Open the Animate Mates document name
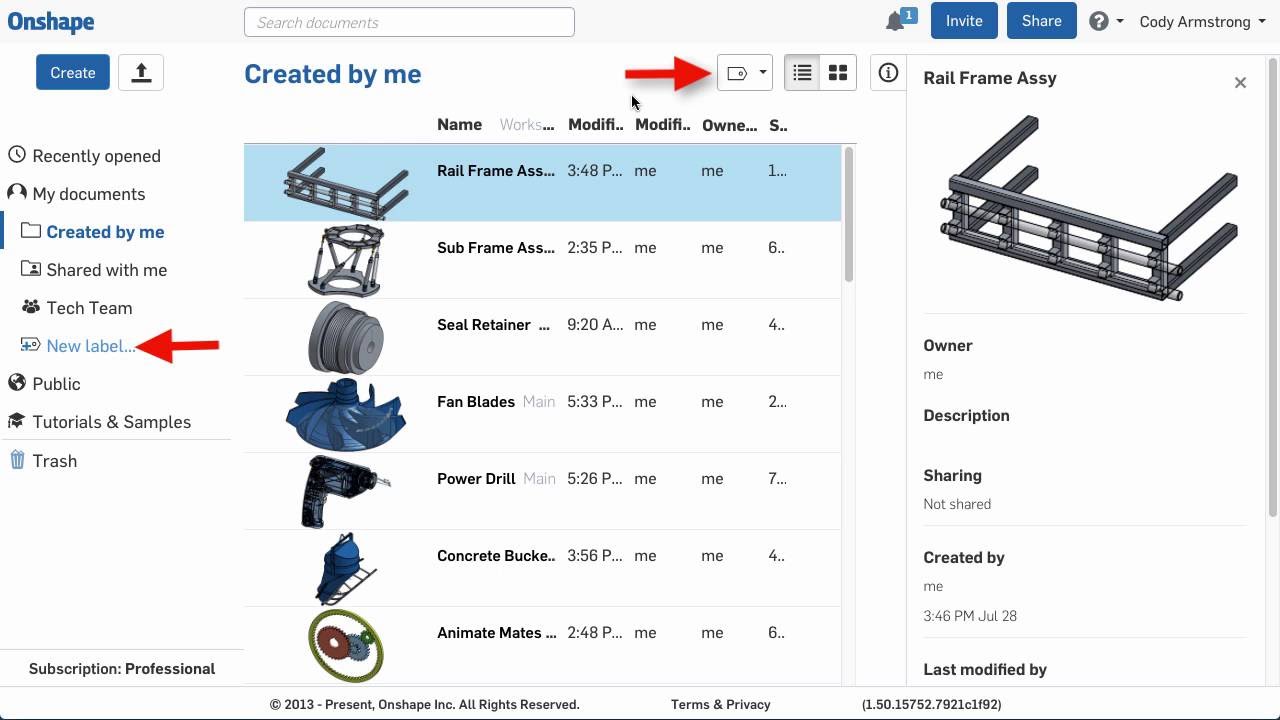This screenshot has height=720, width=1280. [x=496, y=633]
